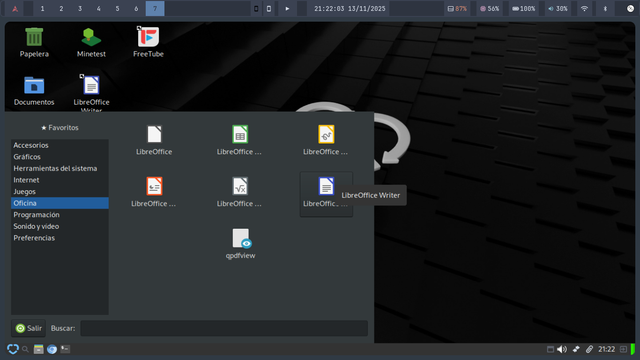This screenshot has height=360, width=640.
Task: Focus the Buscar search field
Action: (x=224, y=328)
